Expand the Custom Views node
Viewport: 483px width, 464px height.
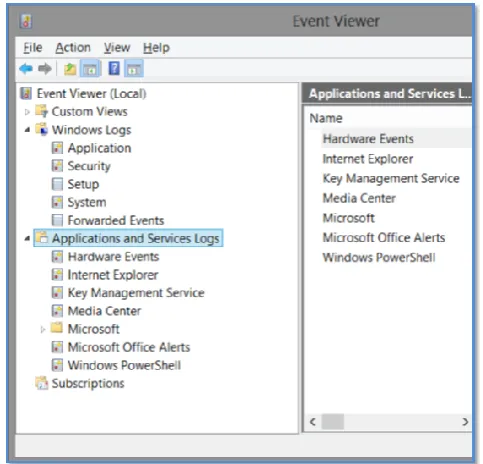(27, 112)
